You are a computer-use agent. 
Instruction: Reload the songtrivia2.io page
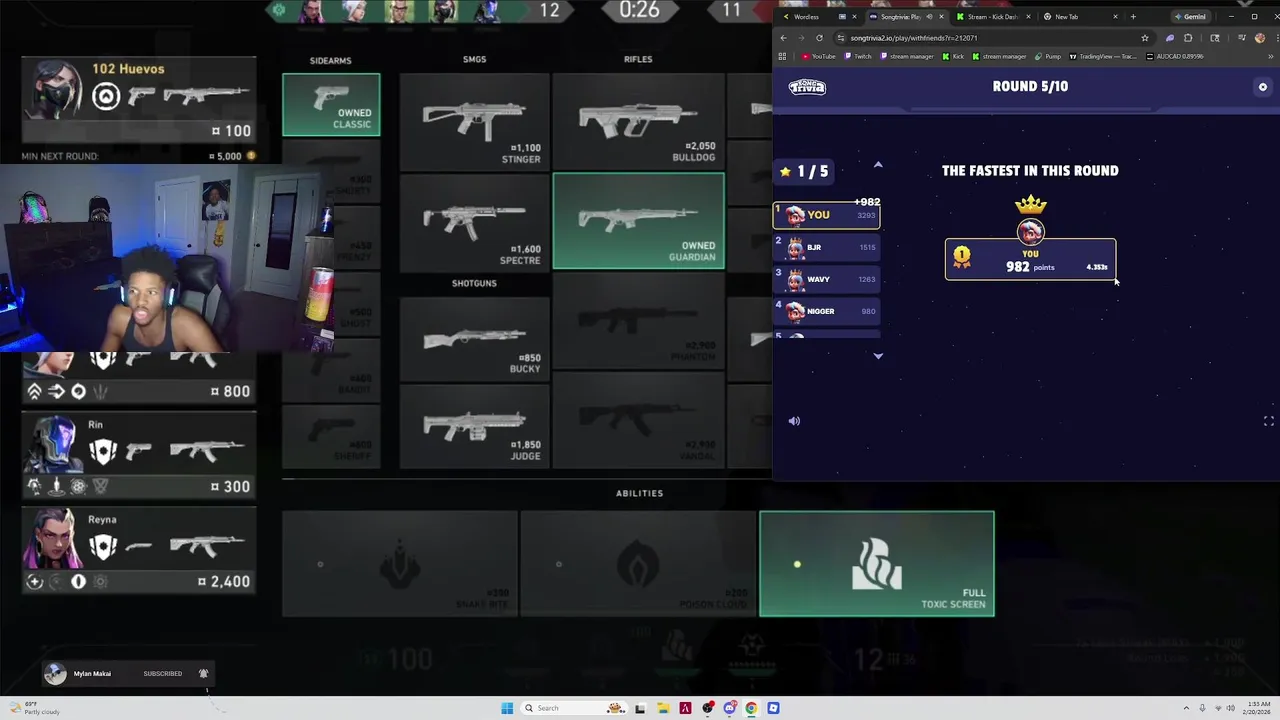click(819, 38)
